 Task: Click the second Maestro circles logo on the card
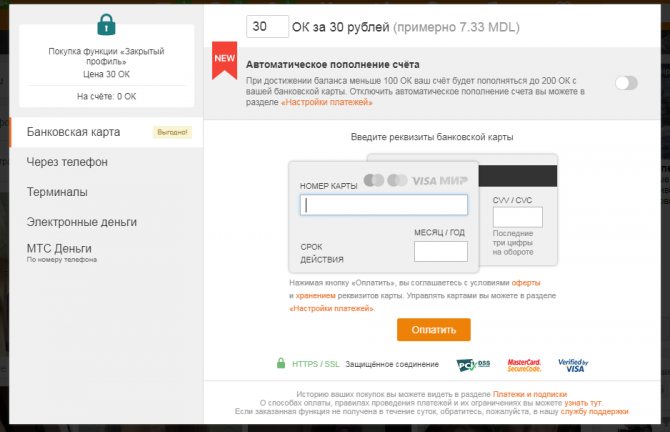(x=397, y=180)
